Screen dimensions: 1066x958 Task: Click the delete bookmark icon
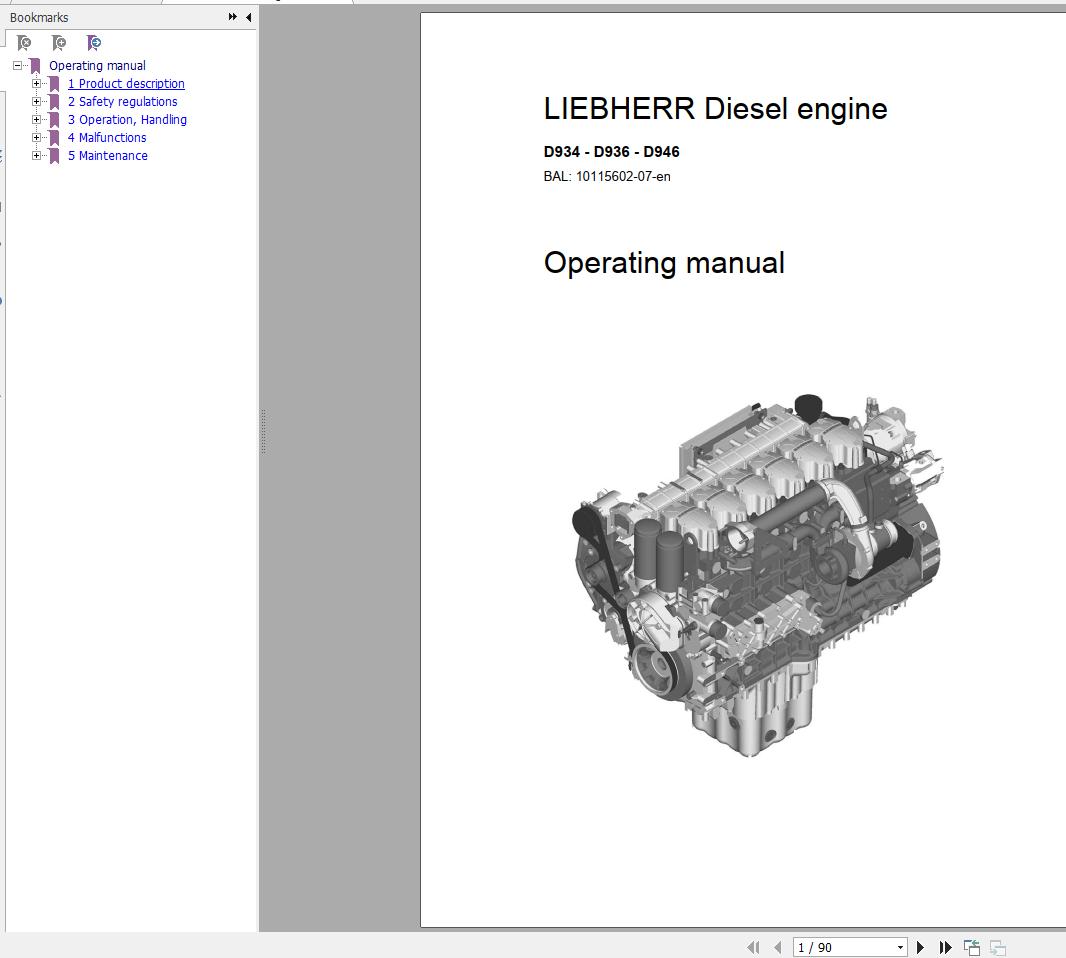(x=24, y=43)
